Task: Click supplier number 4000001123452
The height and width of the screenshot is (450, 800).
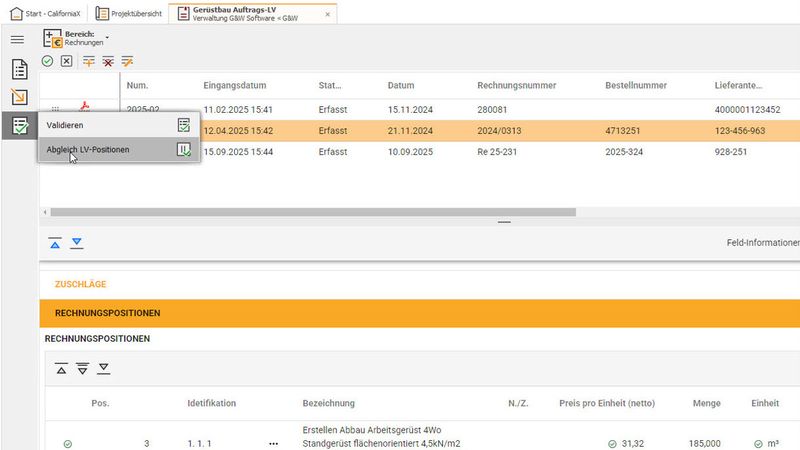Action: [x=747, y=110]
